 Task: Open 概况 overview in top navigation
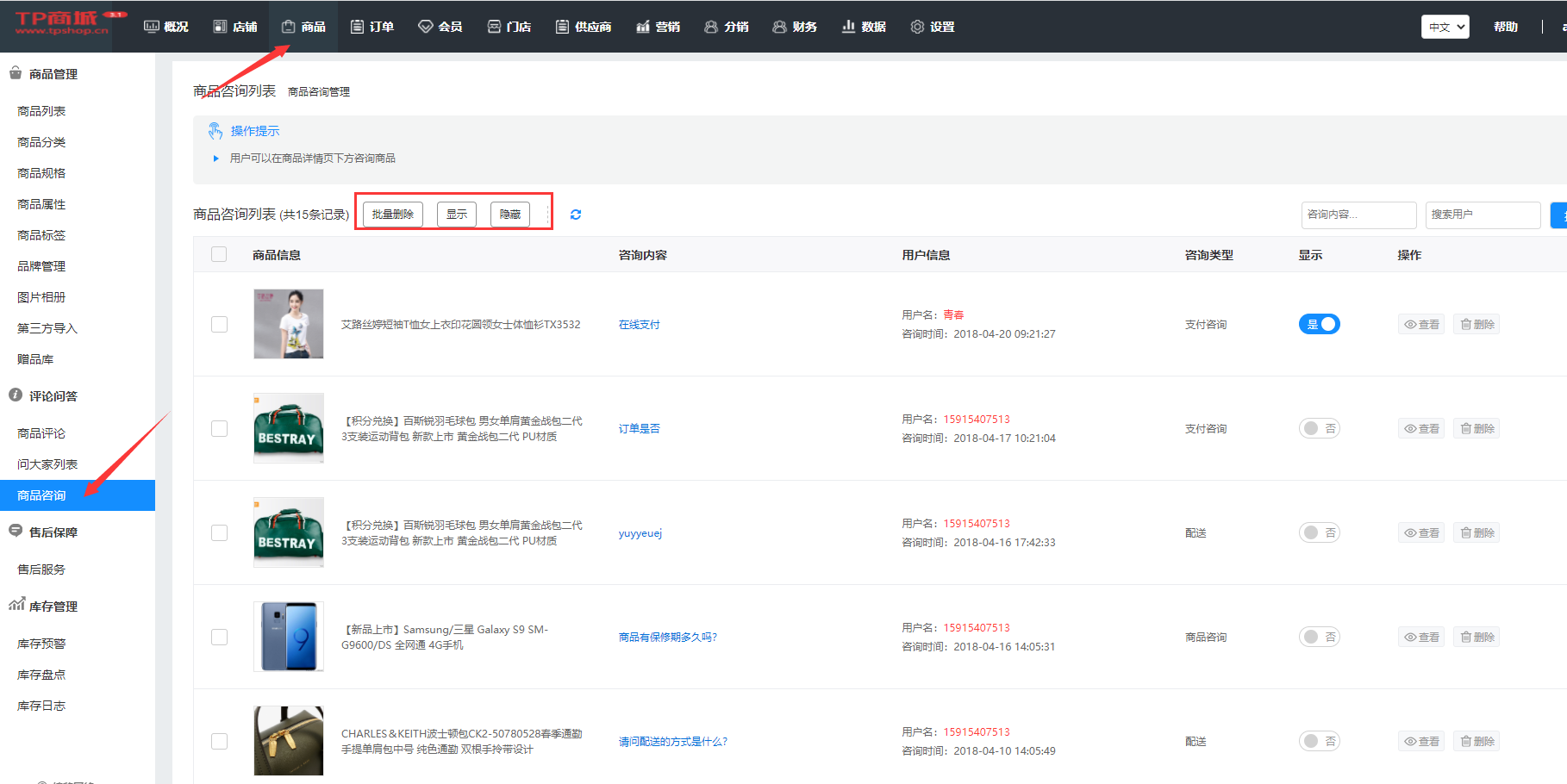[x=165, y=27]
